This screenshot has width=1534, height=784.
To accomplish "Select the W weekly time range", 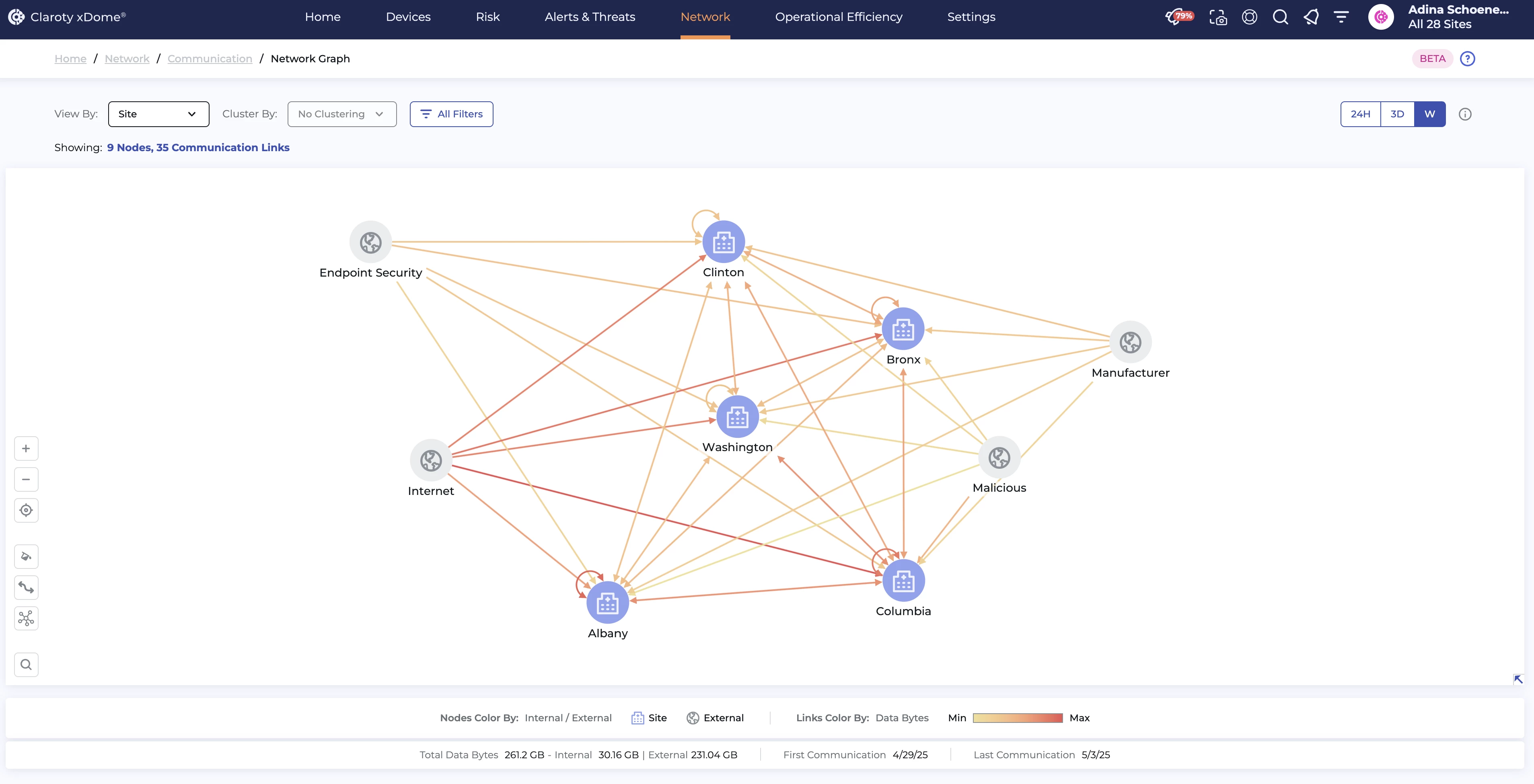I will point(1429,114).
